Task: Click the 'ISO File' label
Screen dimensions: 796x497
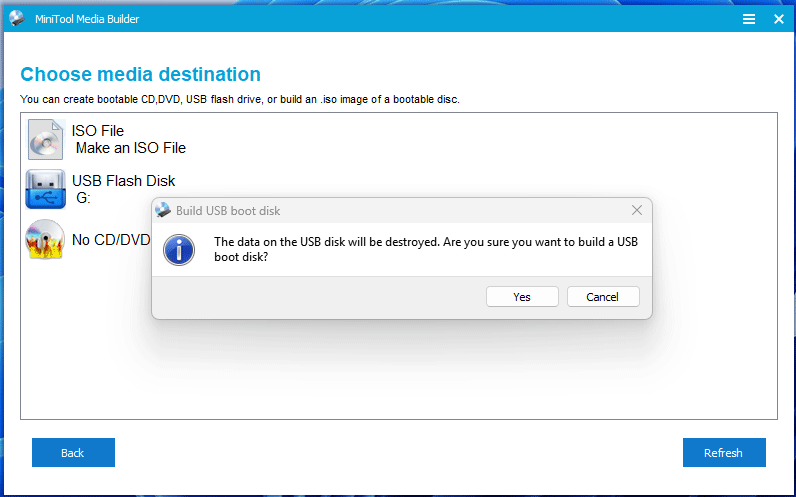Action: coord(97,131)
